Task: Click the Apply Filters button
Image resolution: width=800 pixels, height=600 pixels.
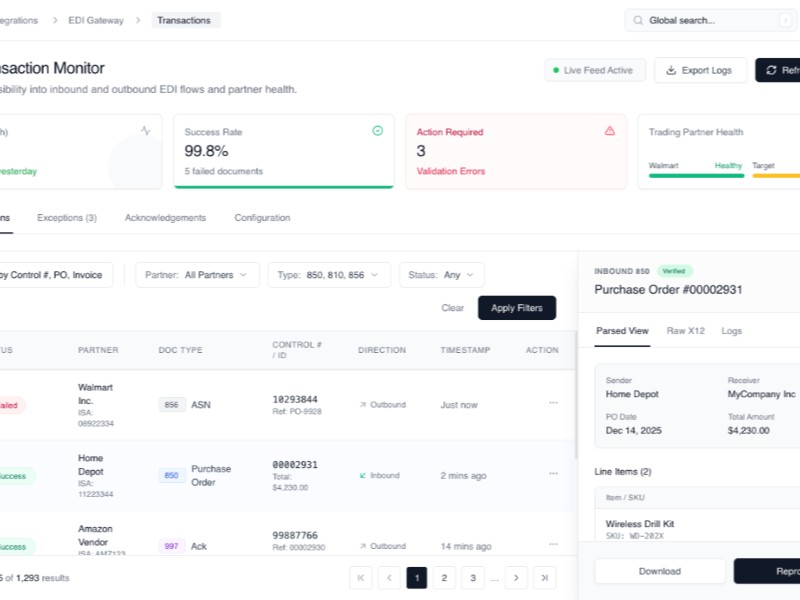Action: 516,308
